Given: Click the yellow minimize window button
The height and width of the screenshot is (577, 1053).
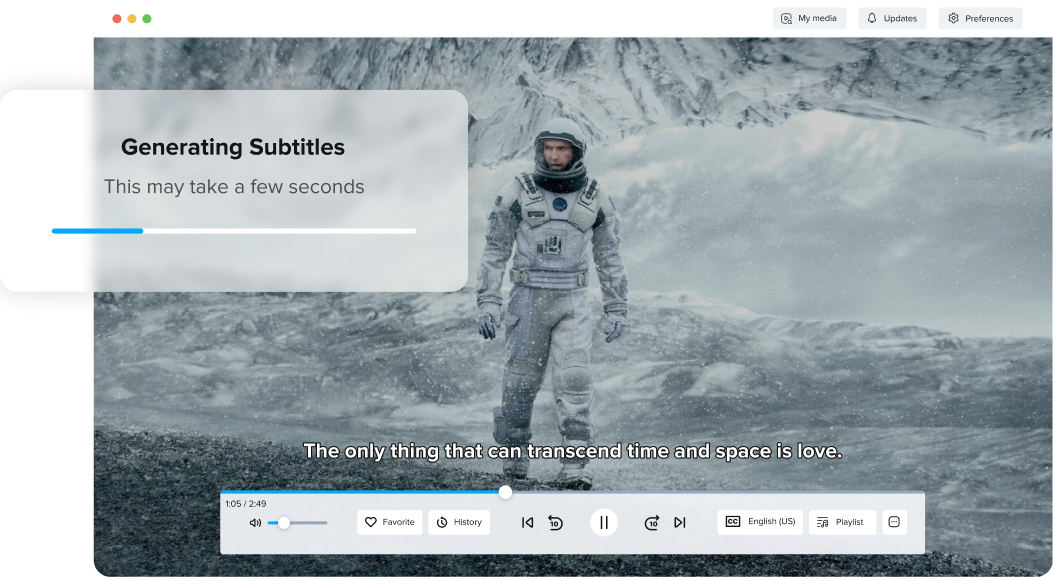Looking at the screenshot, I should coord(132,19).
